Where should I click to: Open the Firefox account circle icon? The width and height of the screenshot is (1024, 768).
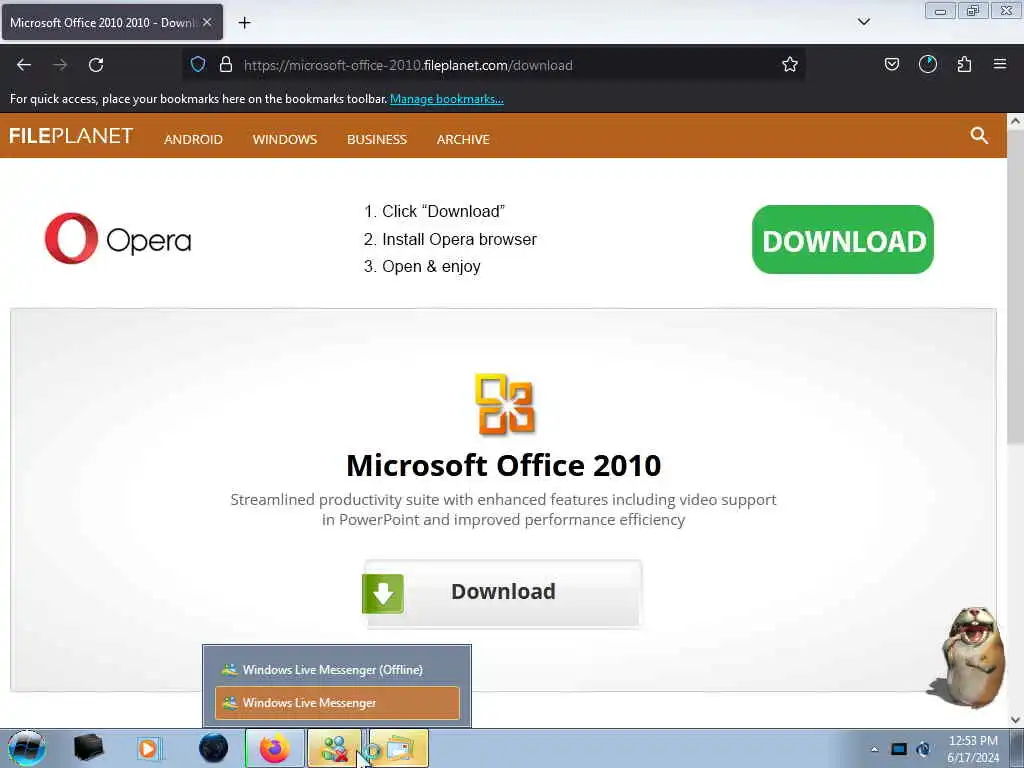[x=927, y=65]
